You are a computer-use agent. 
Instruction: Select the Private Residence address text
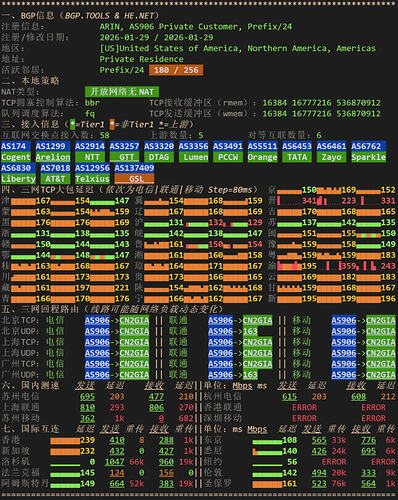point(141,59)
